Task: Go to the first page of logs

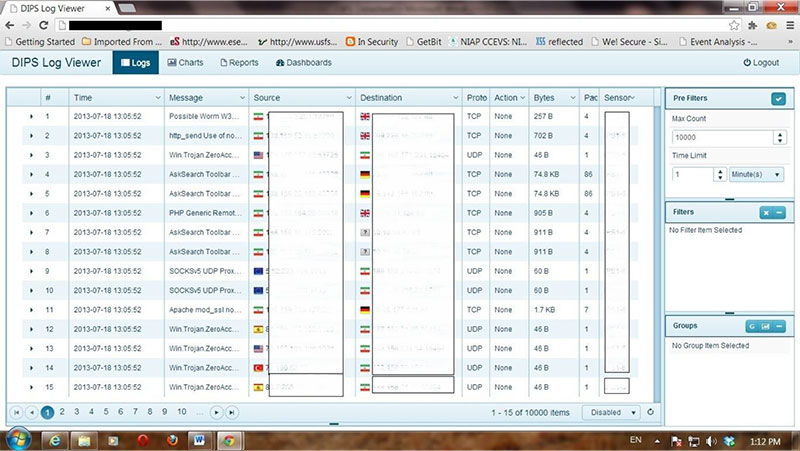Action: tap(17, 412)
